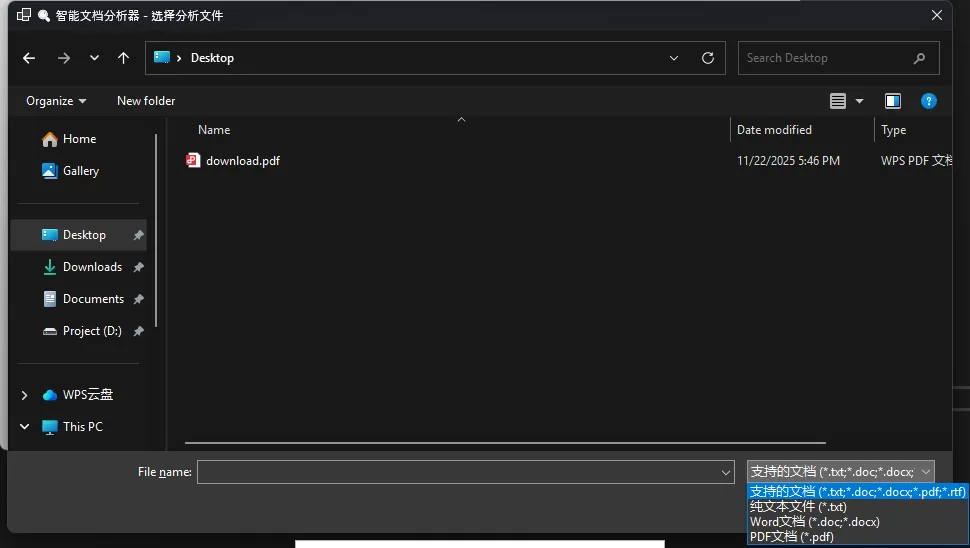The height and width of the screenshot is (548, 970).
Task: Choose the 纯文本文件 (*.txt) filter option
Action: tap(798, 507)
